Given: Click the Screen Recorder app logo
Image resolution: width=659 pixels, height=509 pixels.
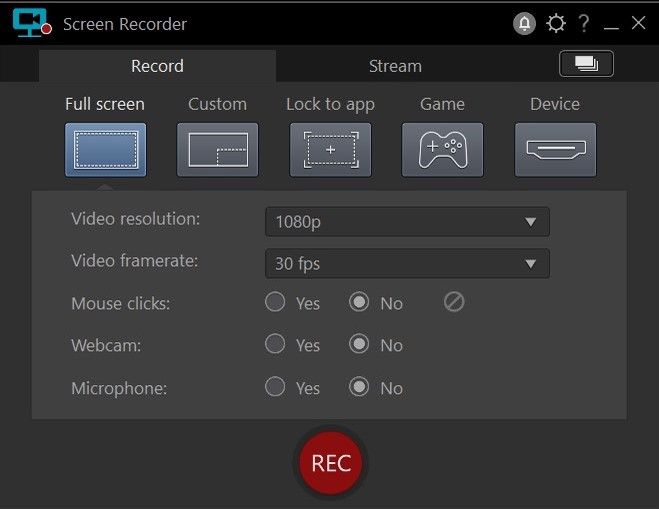Looking at the screenshot, I should 32,23.
